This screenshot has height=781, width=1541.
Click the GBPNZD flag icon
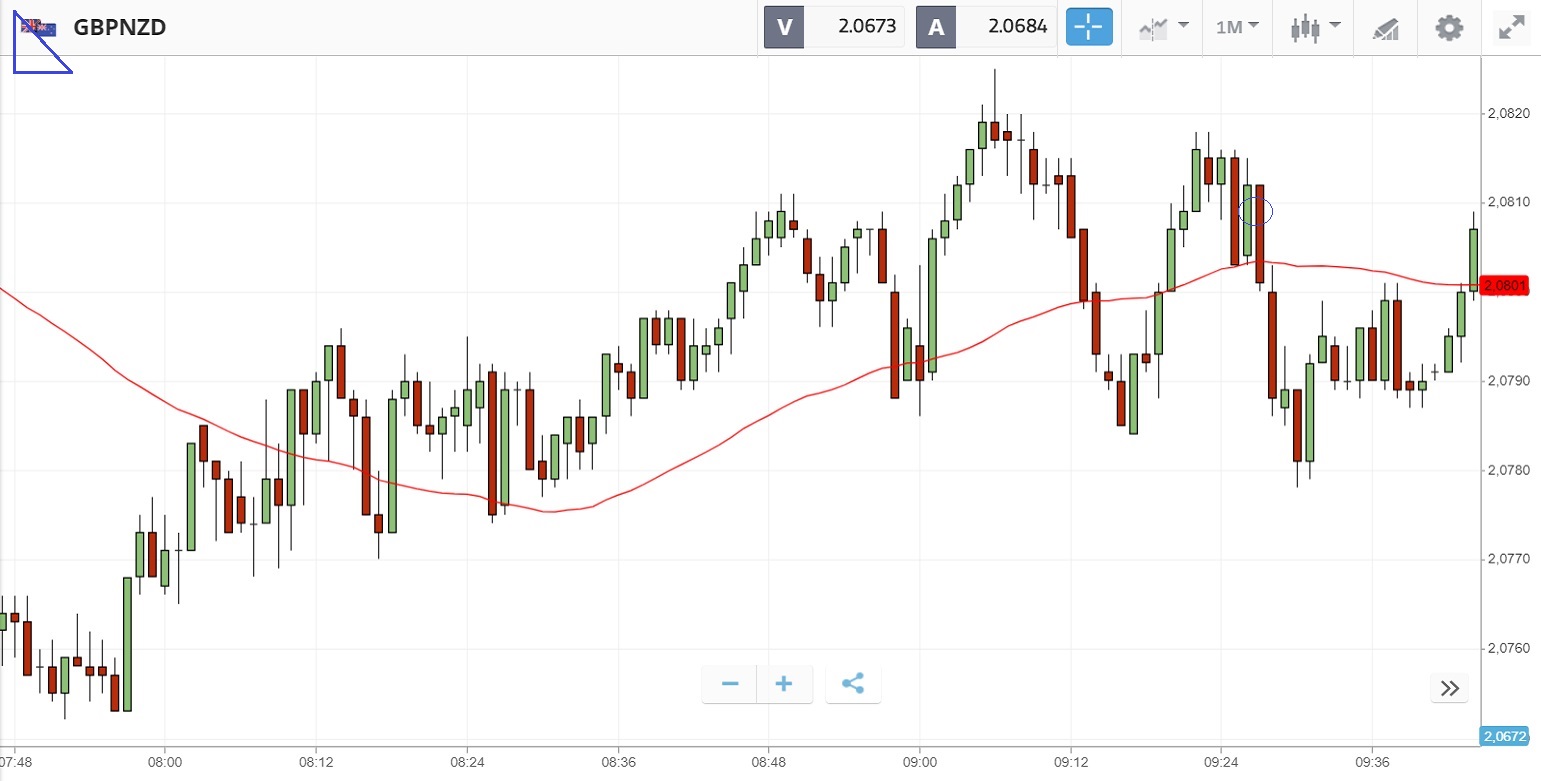(x=42, y=28)
